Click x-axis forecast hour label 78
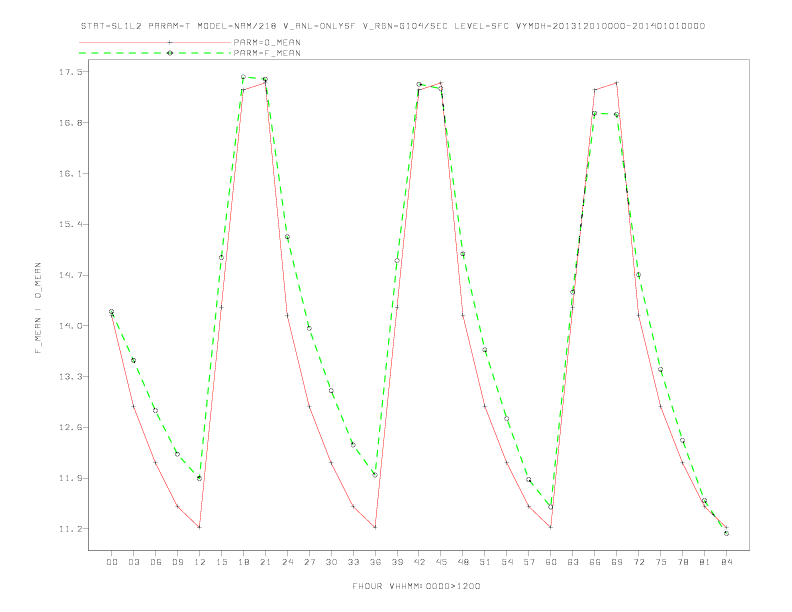Image resolution: width=792 pixels, height=612 pixels. point(683,562)
